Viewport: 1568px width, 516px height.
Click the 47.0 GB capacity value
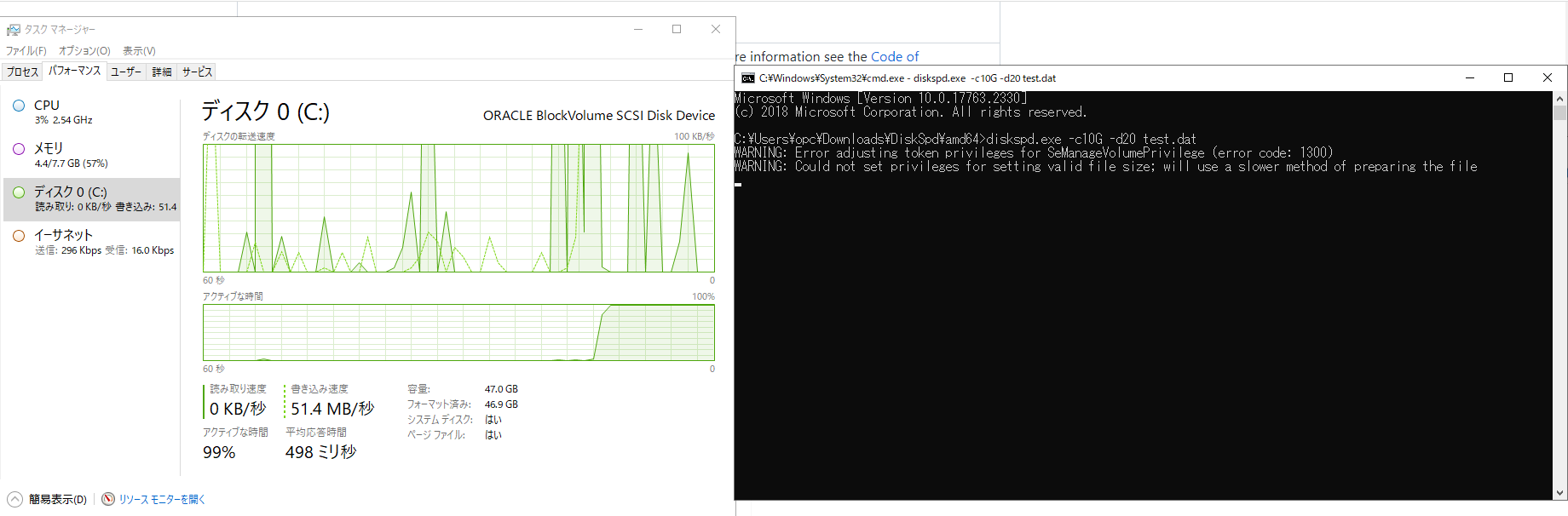coord(501,389)
